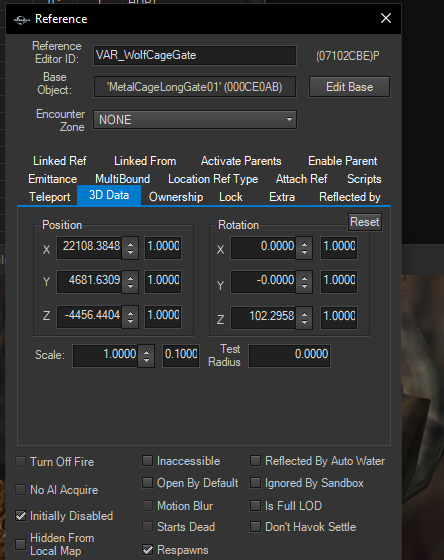Viewport: 444px width, 560px height.
Task: Open the Enable Parent tab
Action: pyautogui.click(x=343, y=161)
